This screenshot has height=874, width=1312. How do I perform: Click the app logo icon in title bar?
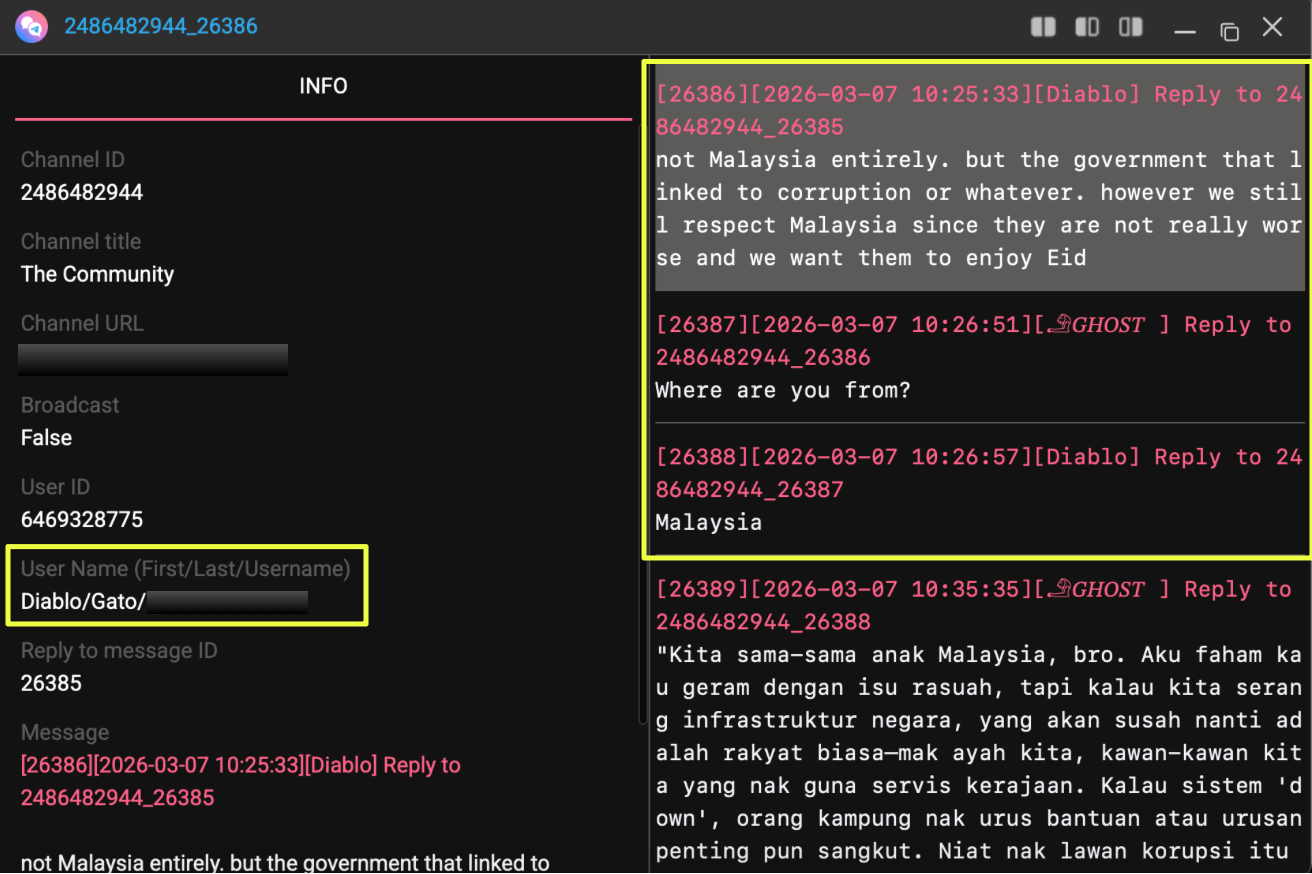[31, 26]
